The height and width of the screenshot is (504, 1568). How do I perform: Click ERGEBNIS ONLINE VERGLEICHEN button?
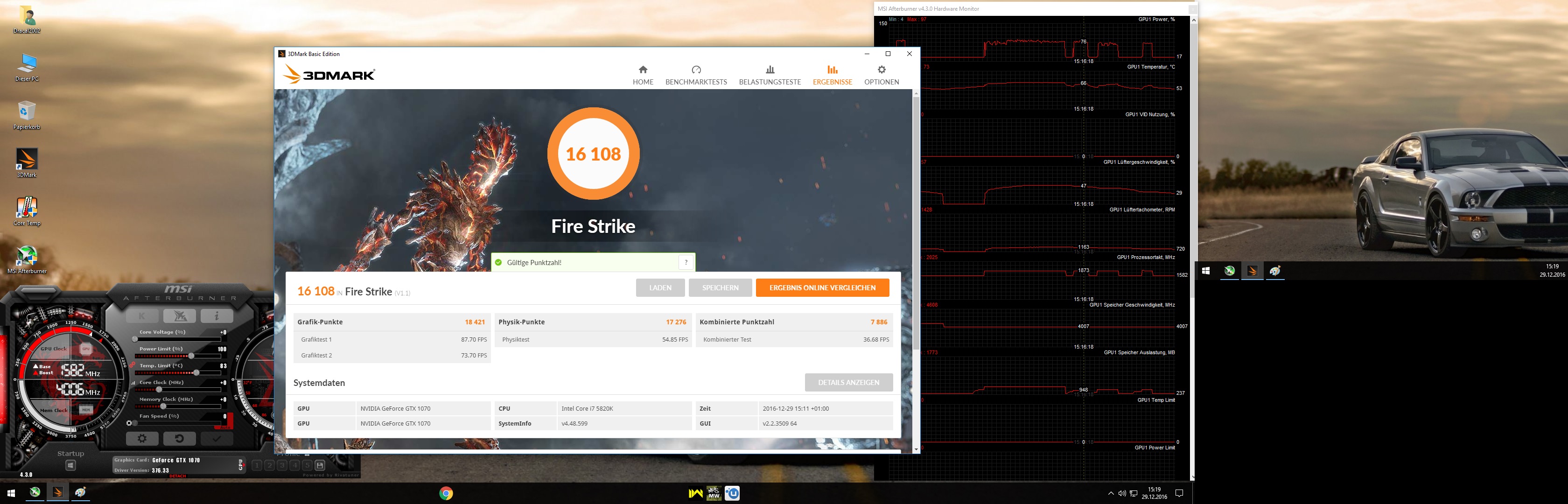point(822,288)
